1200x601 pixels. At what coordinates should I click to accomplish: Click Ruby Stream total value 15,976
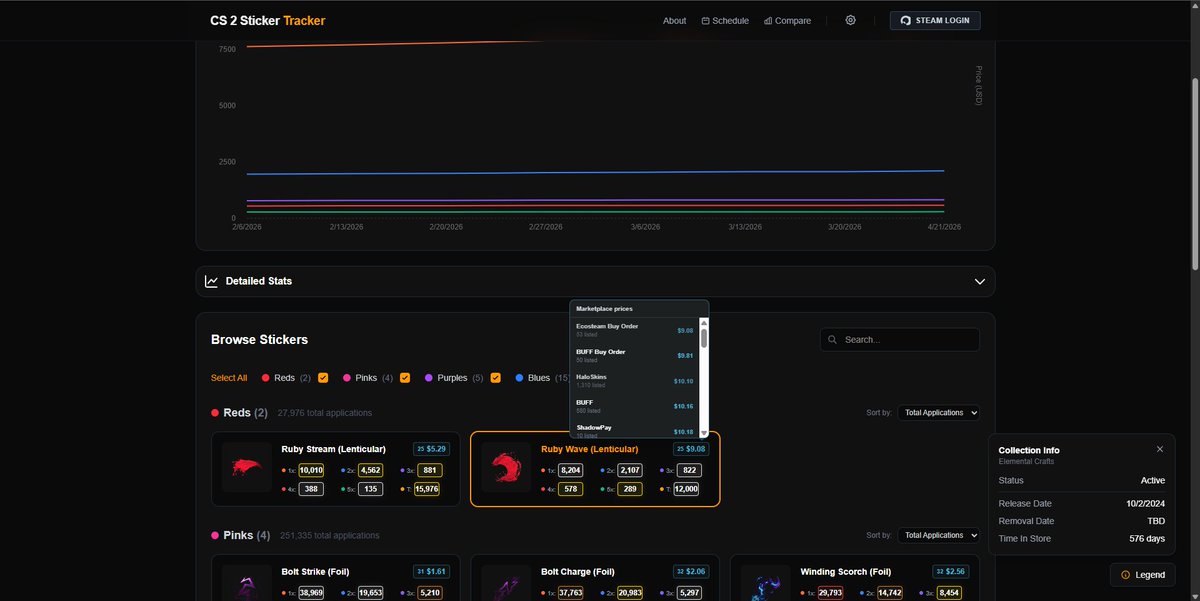(427, 489)
